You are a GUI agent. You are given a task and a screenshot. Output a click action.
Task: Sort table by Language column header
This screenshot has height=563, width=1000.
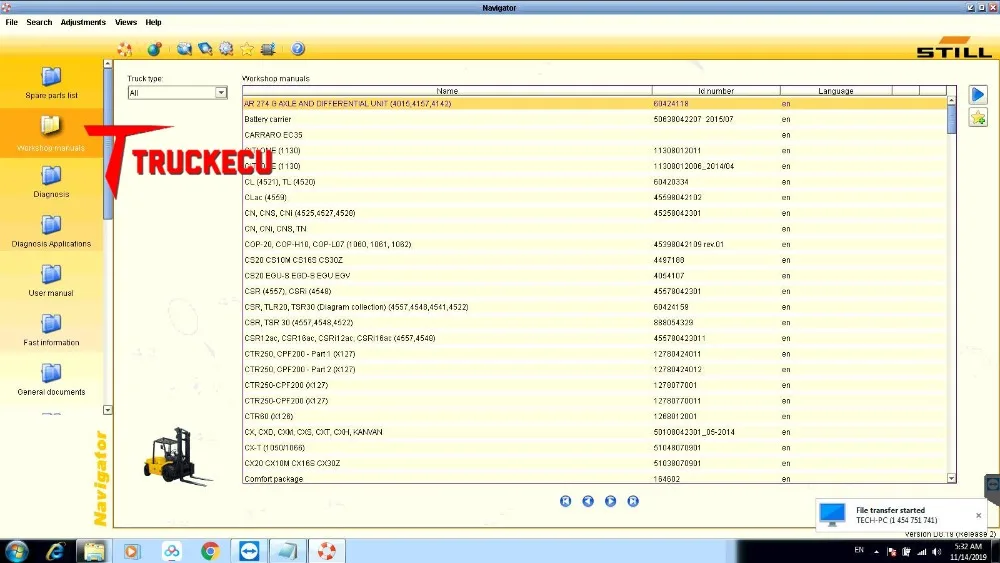coord(835,91)
